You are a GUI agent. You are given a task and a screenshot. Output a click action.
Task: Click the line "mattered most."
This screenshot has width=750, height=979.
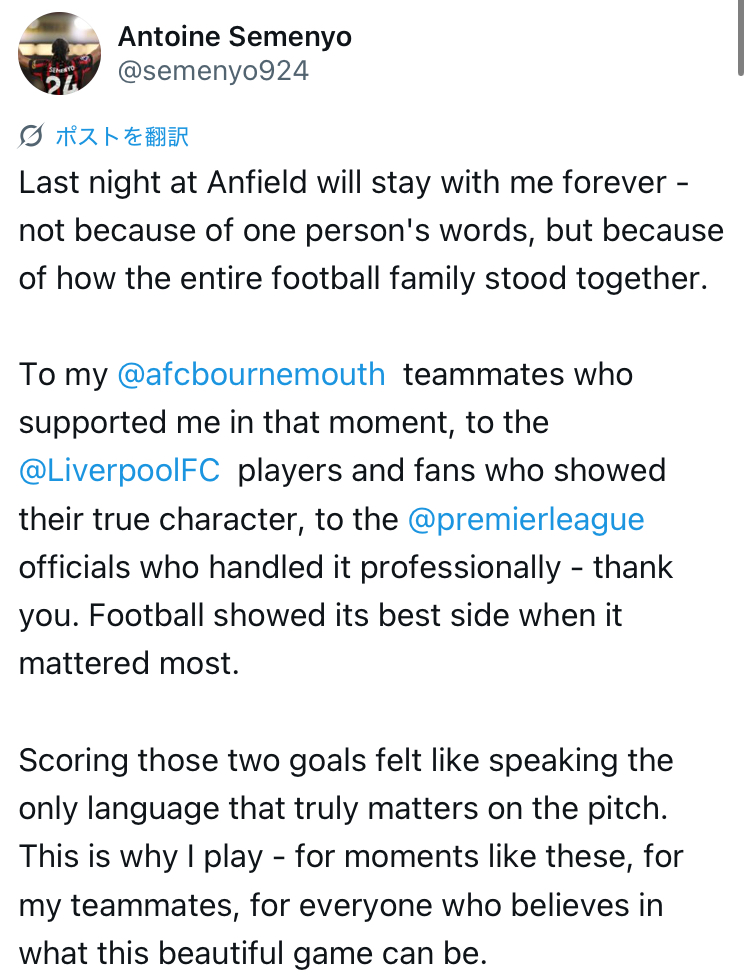pos(129,663)
